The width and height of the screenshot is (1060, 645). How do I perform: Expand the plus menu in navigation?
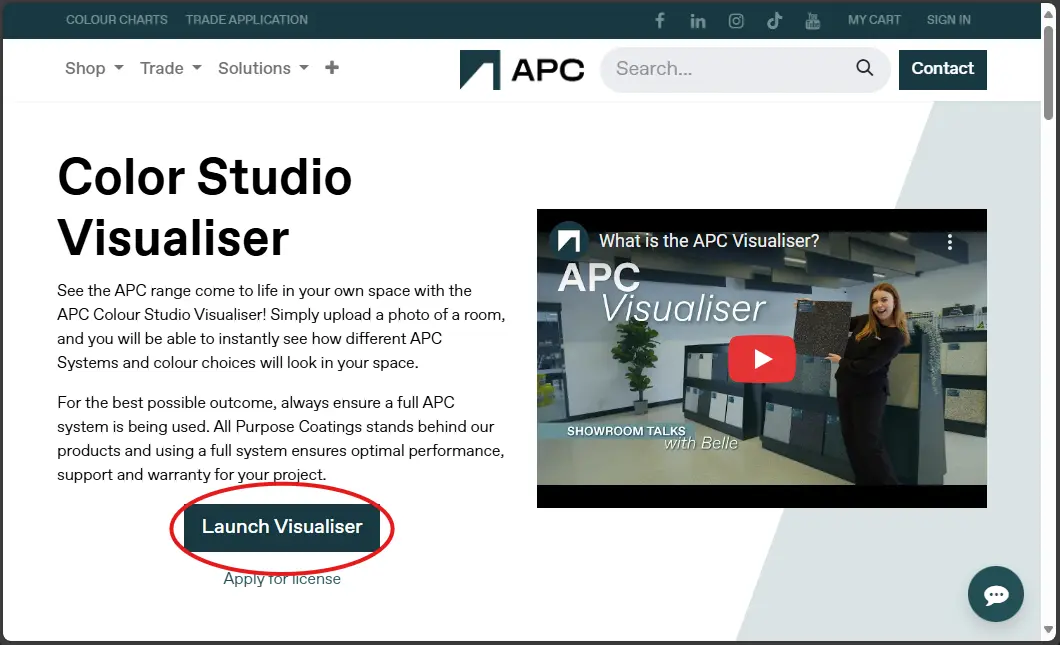(332, 68)
